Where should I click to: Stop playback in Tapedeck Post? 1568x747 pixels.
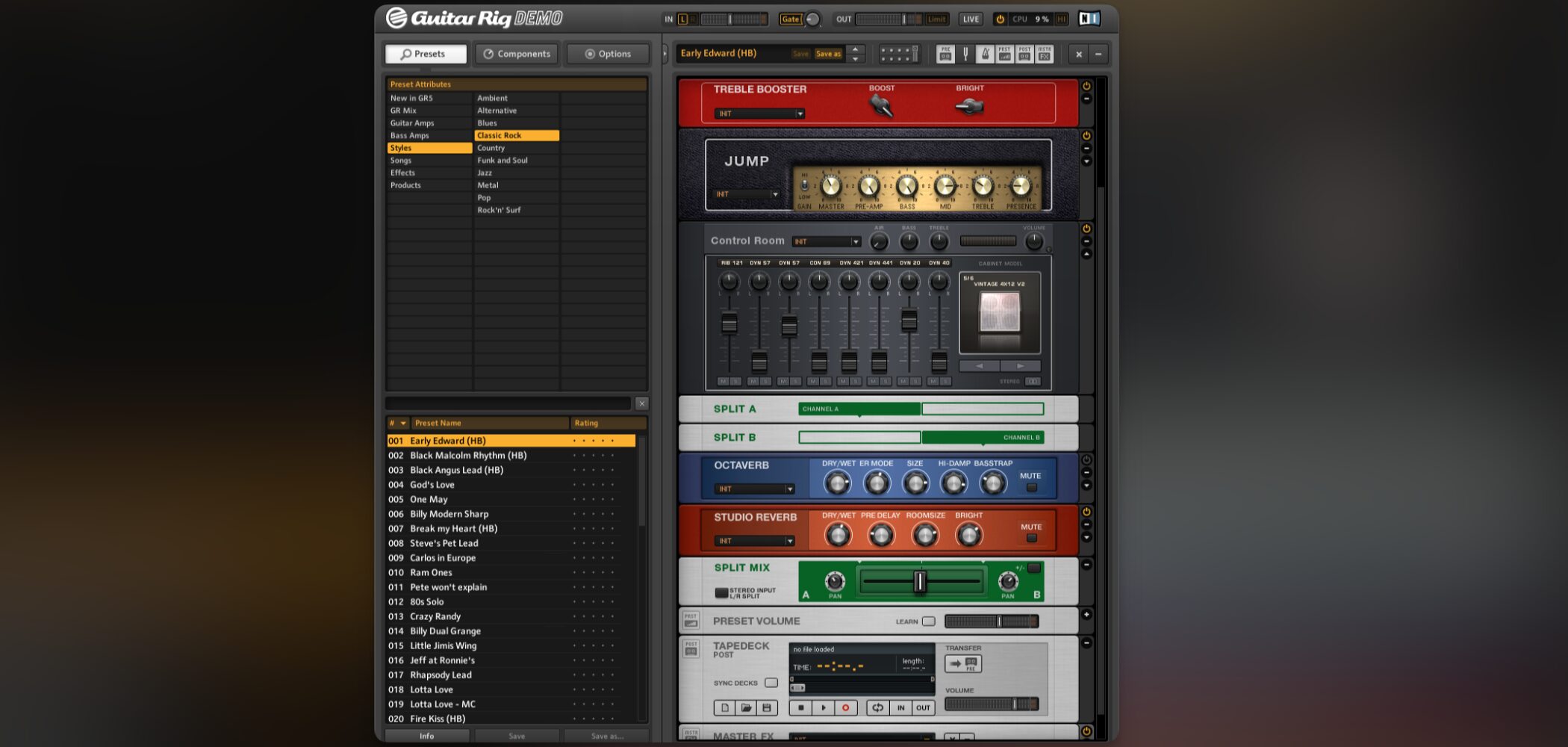[801, 707]
